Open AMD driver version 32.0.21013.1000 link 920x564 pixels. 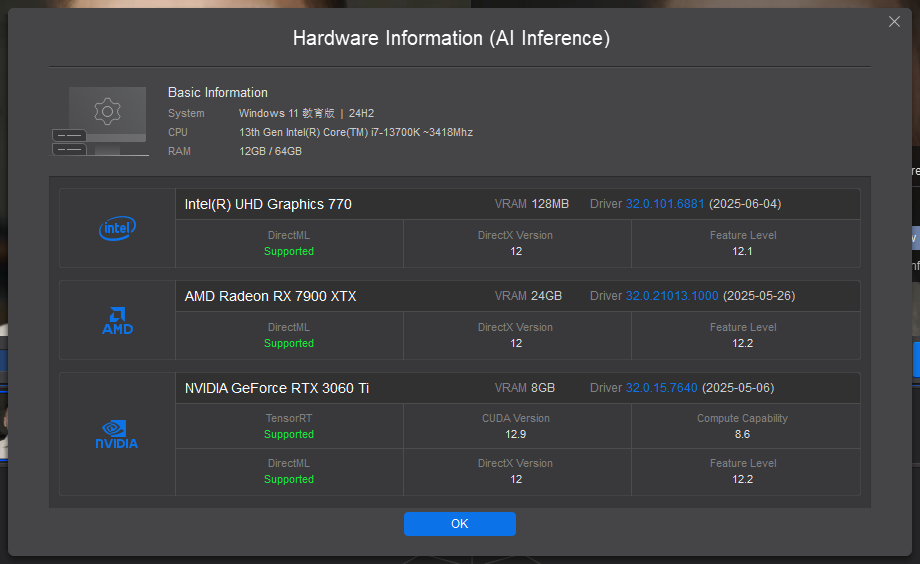tap(671, 296)
